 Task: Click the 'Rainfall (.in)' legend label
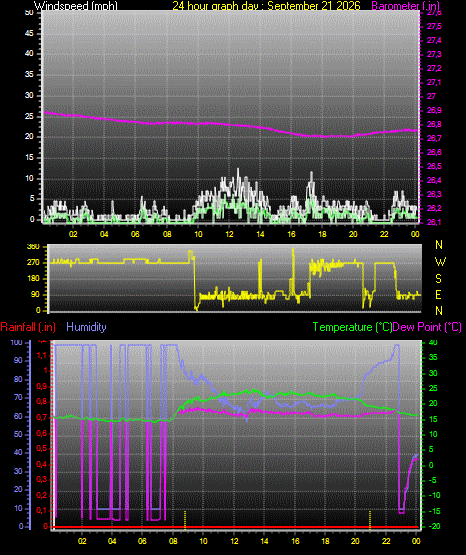pyautogui.click(x=28, y=327)
